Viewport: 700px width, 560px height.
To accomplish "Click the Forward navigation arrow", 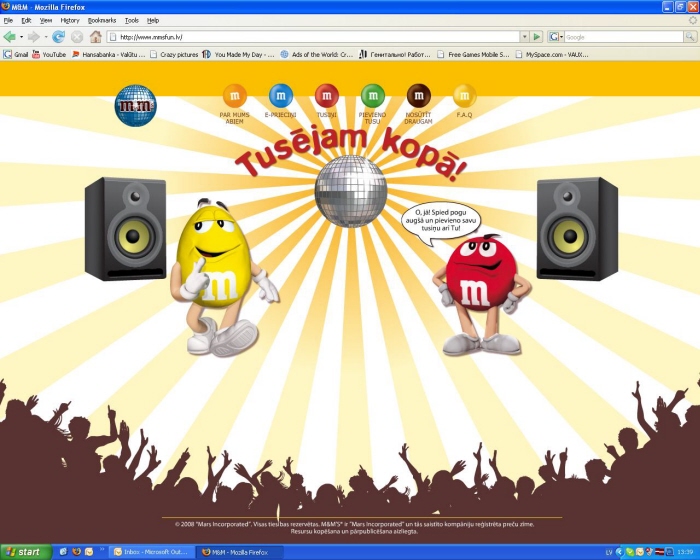I will click(x=33, y=37).
